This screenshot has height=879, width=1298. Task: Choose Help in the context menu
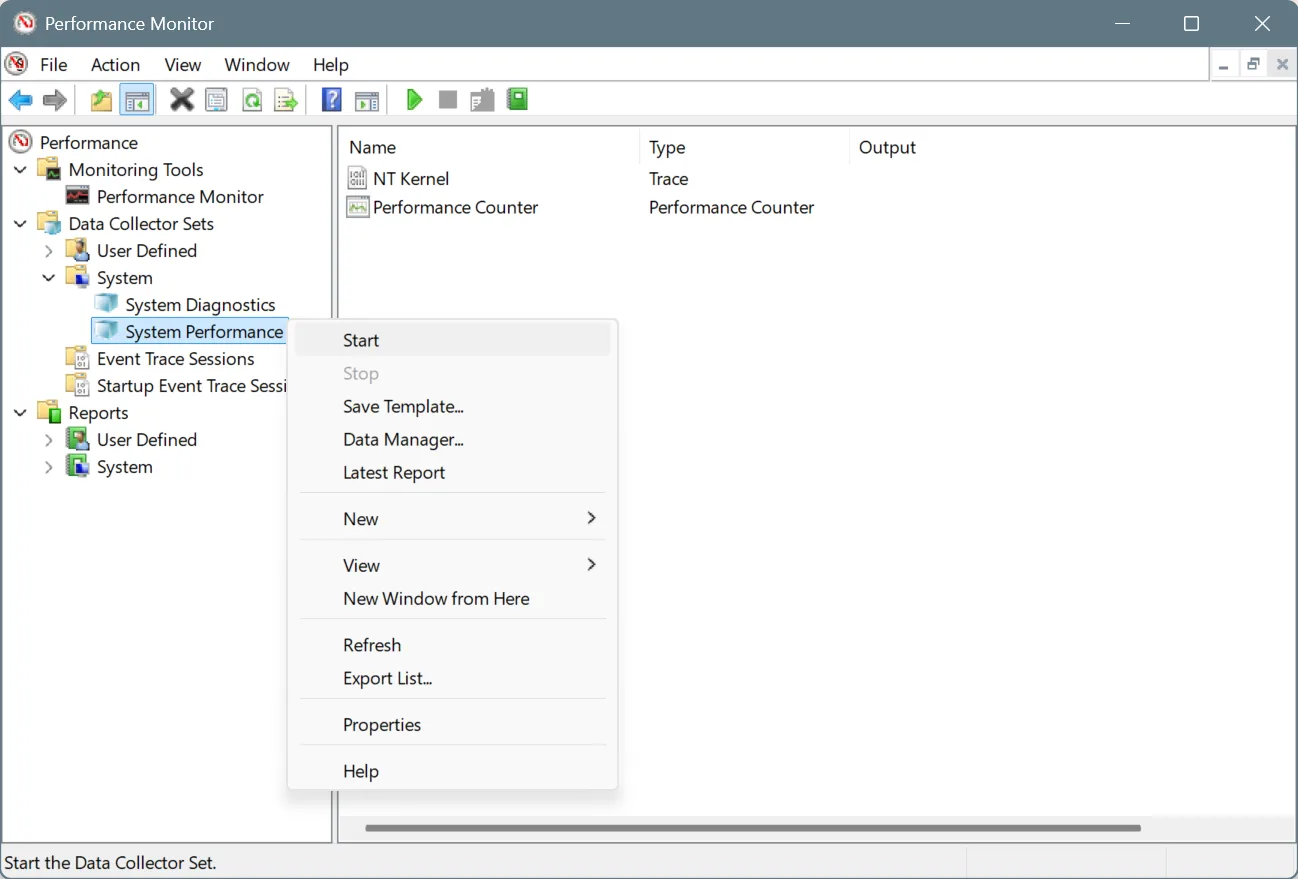[x=452, y=771]
